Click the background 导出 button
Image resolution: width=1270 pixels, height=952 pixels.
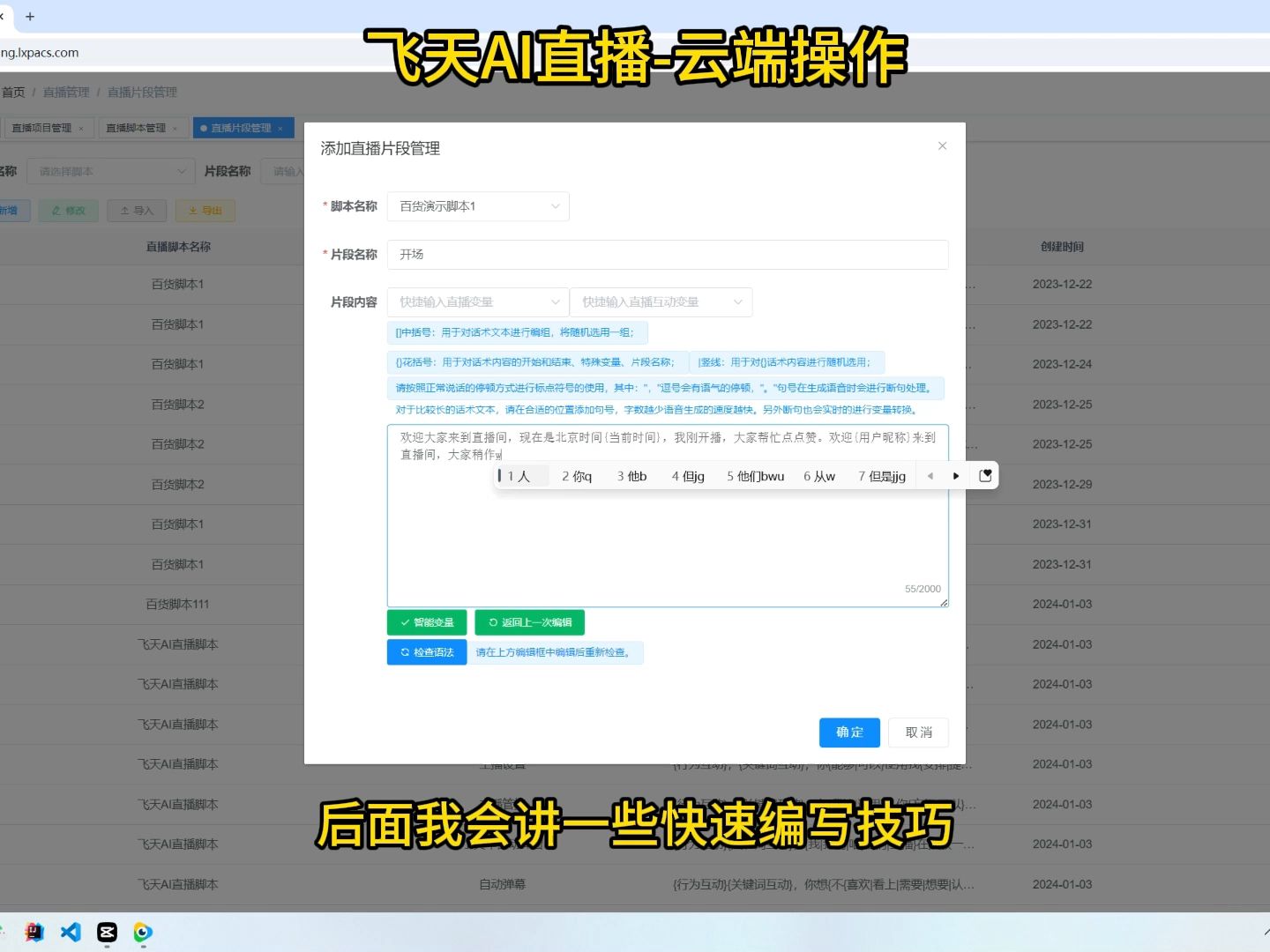coord(205,211)
